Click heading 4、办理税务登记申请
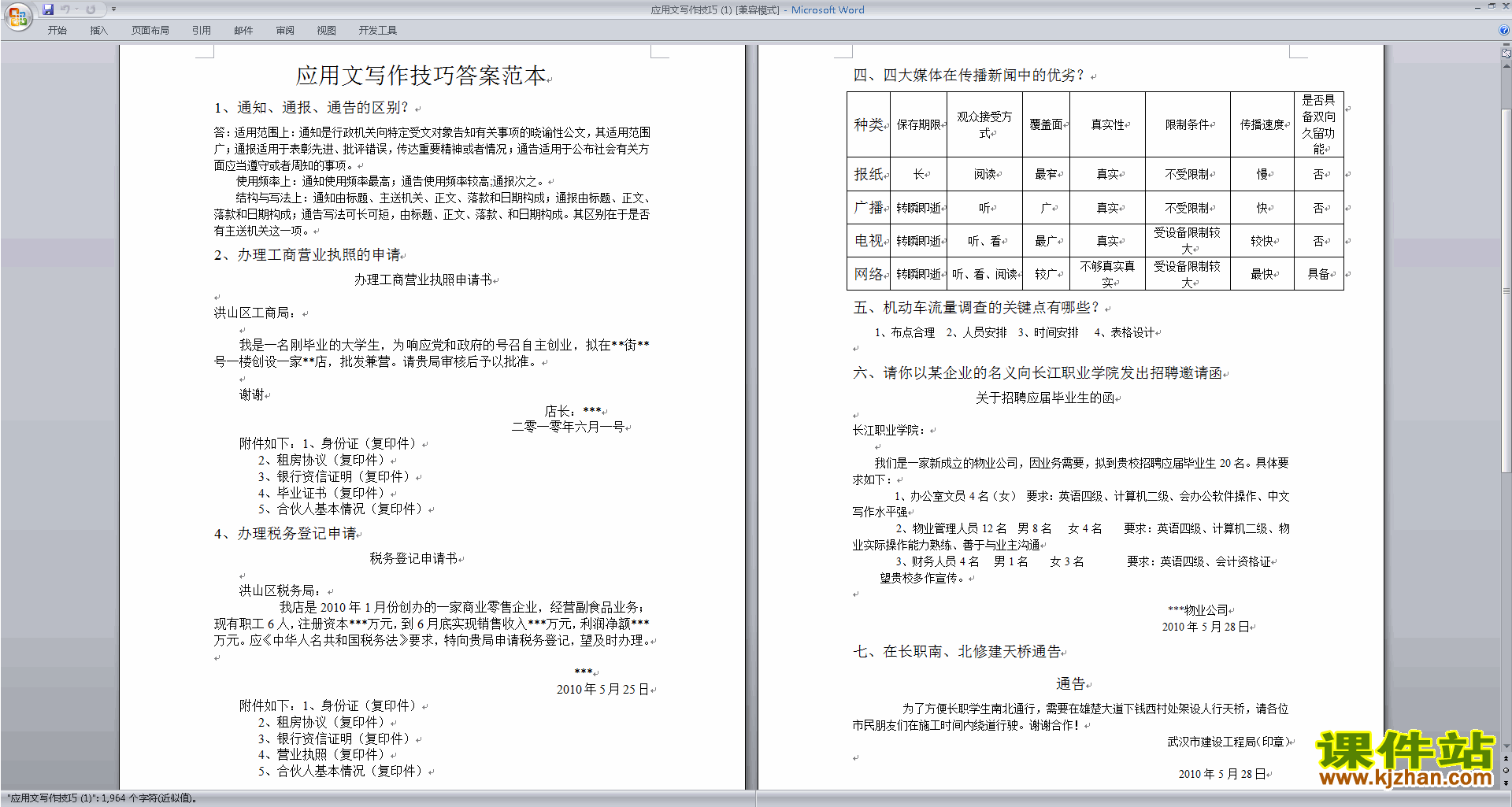This screenshot has height=807, width=1512. pyautogui.click(x=285, y=534)
